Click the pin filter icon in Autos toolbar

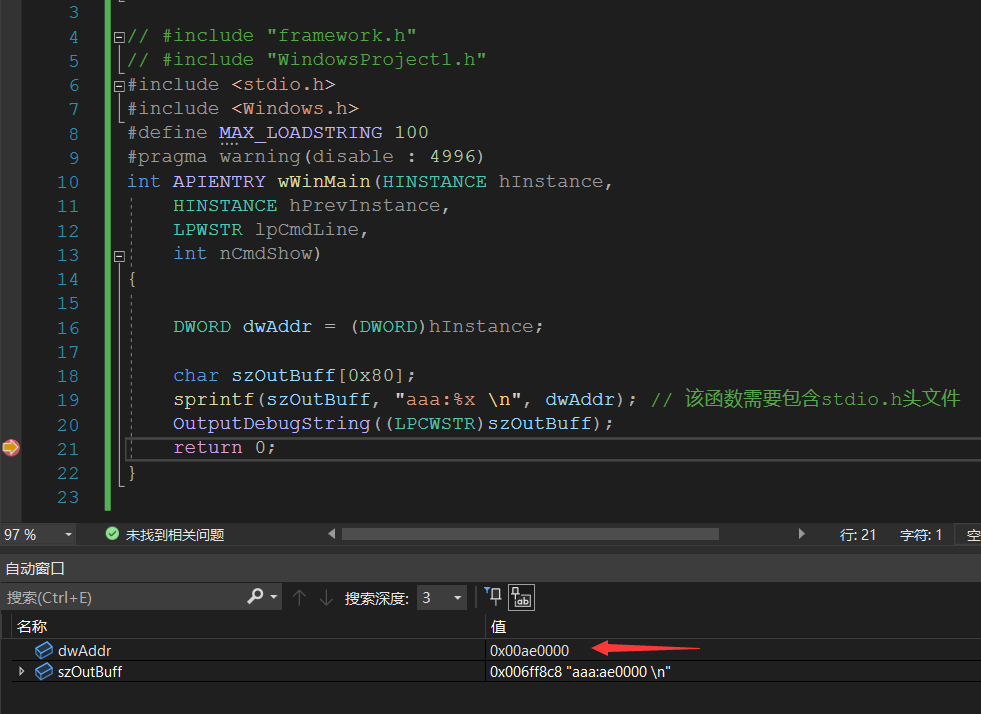[x=493, y=597]
